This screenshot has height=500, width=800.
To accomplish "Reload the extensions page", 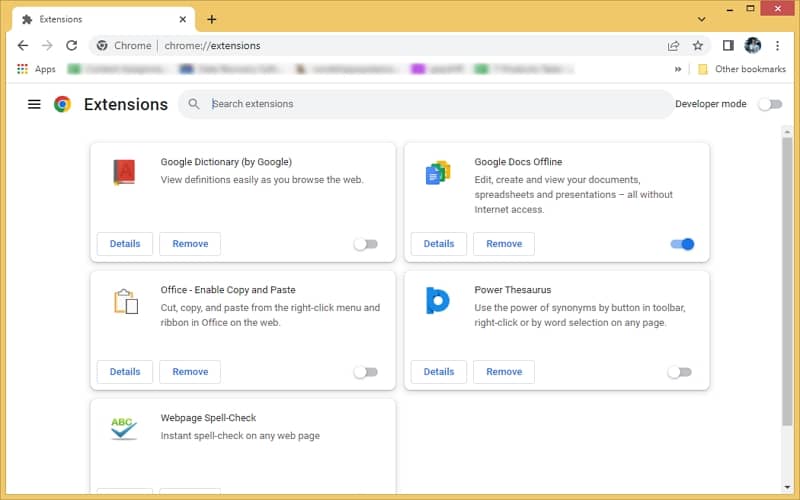I will click(x=71, y=45).
